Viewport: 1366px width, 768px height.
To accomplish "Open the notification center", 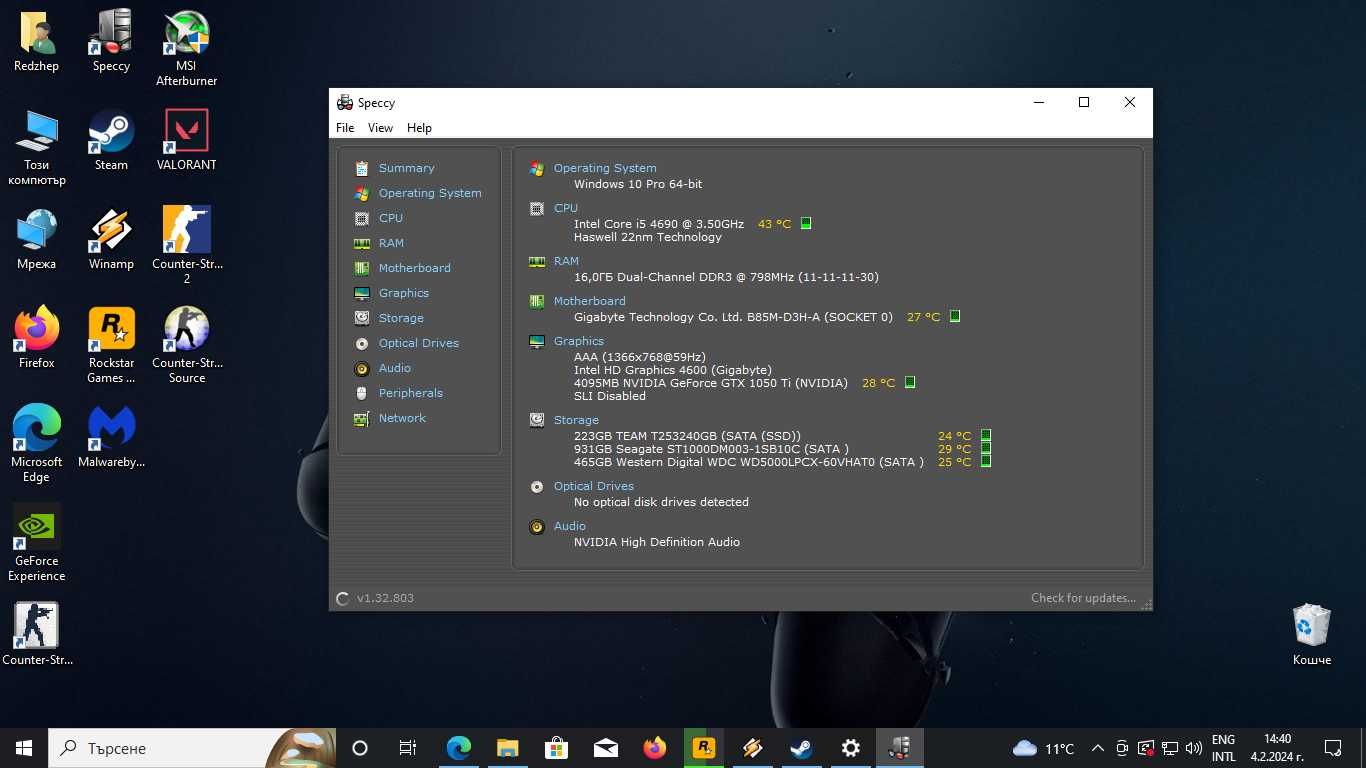I will click(x=1333, y=748).
